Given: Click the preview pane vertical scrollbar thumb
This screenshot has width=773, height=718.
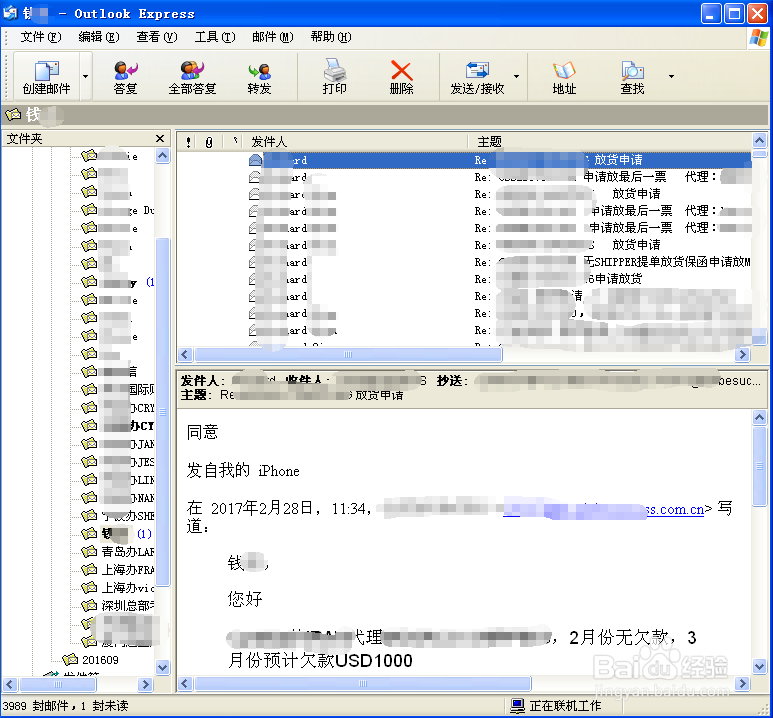Looking at the screenshot, I should click(760, 466).
